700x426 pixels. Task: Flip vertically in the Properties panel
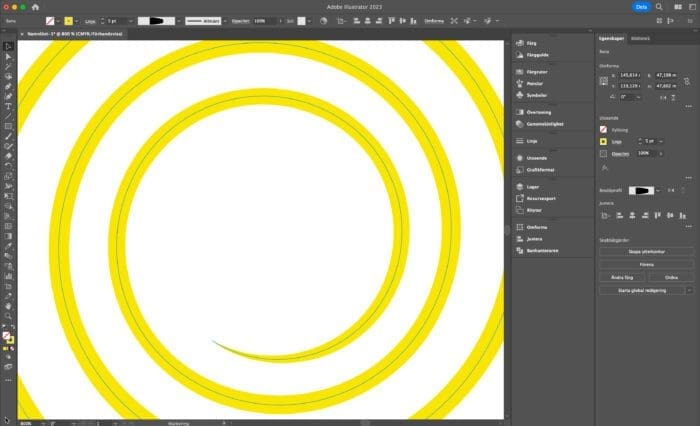[674, 97]
